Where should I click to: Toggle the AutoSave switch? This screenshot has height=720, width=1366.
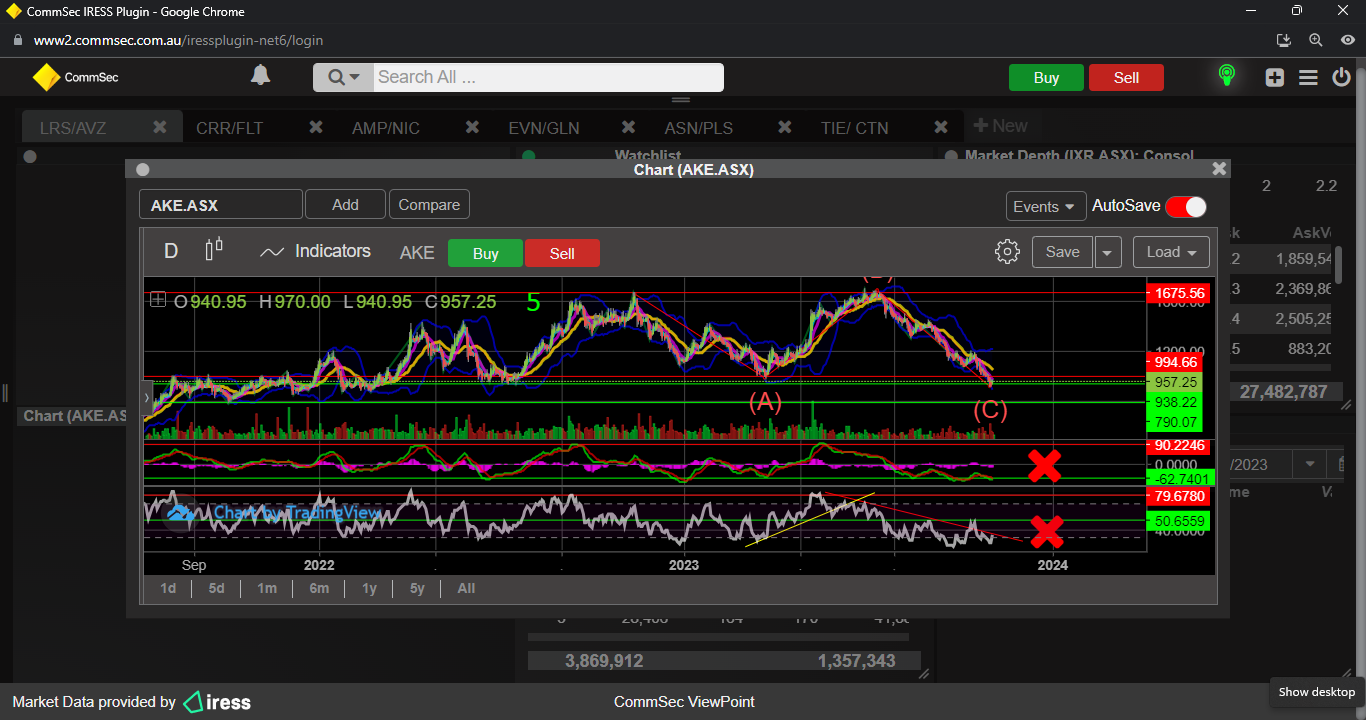[1186, 206]
